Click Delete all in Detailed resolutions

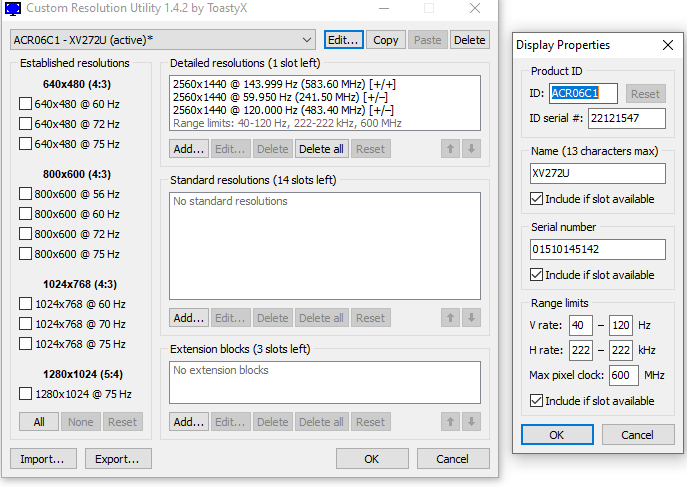(321, 149)
